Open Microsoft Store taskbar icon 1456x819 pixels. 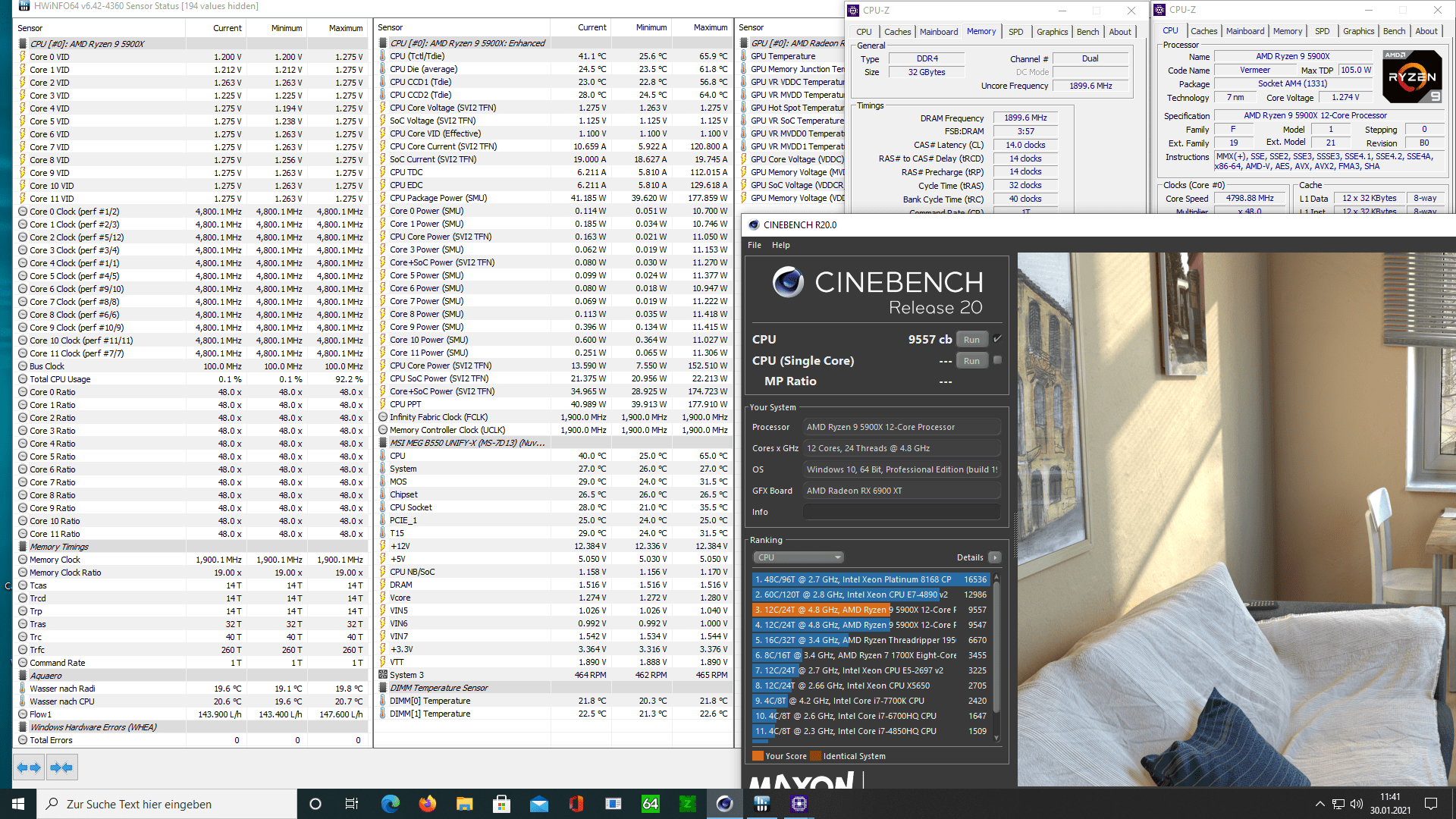click(501, 804)
